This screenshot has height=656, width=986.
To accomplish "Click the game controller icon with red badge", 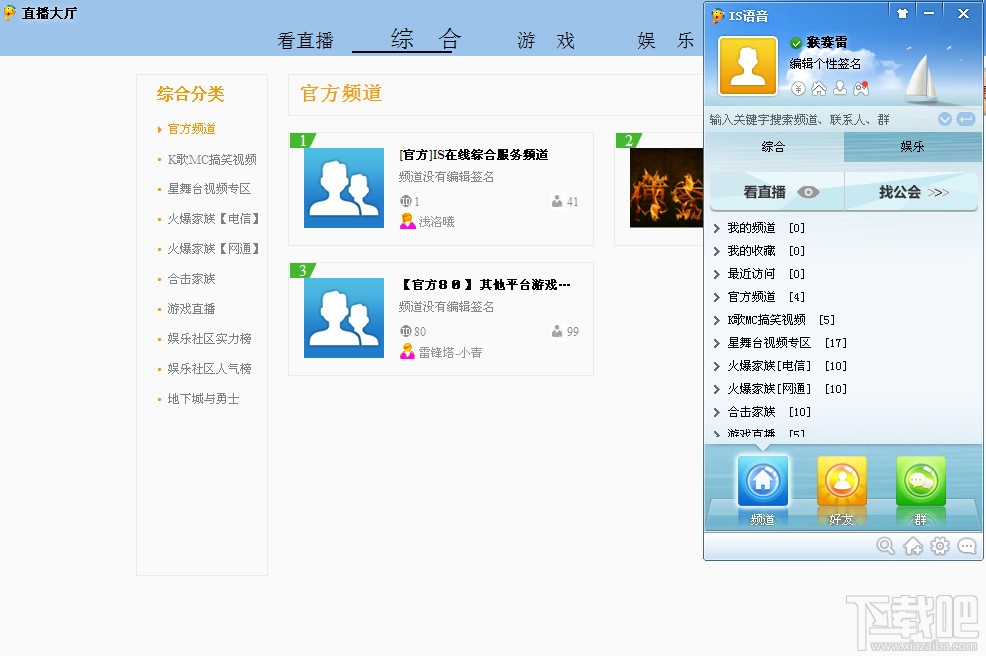I will click(x=860, y=89).
